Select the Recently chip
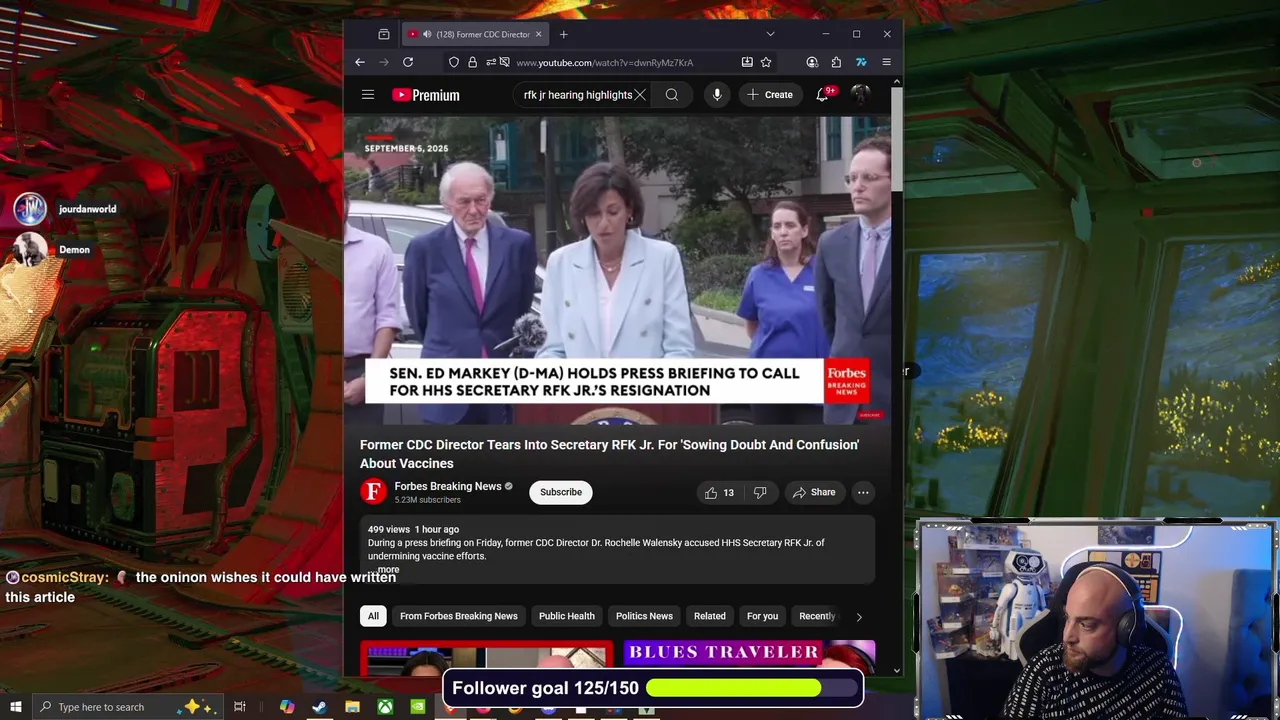 click(817, 616)
